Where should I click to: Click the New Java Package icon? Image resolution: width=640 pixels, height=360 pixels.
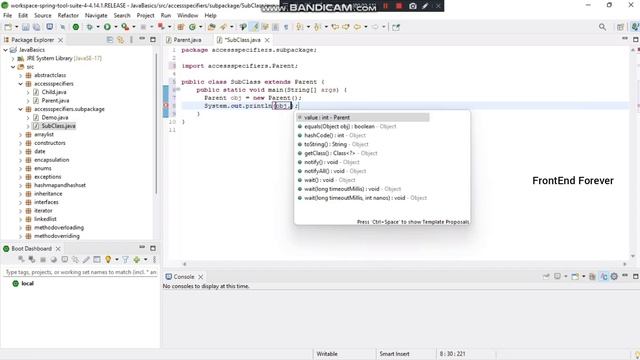[x=180, y=27]
